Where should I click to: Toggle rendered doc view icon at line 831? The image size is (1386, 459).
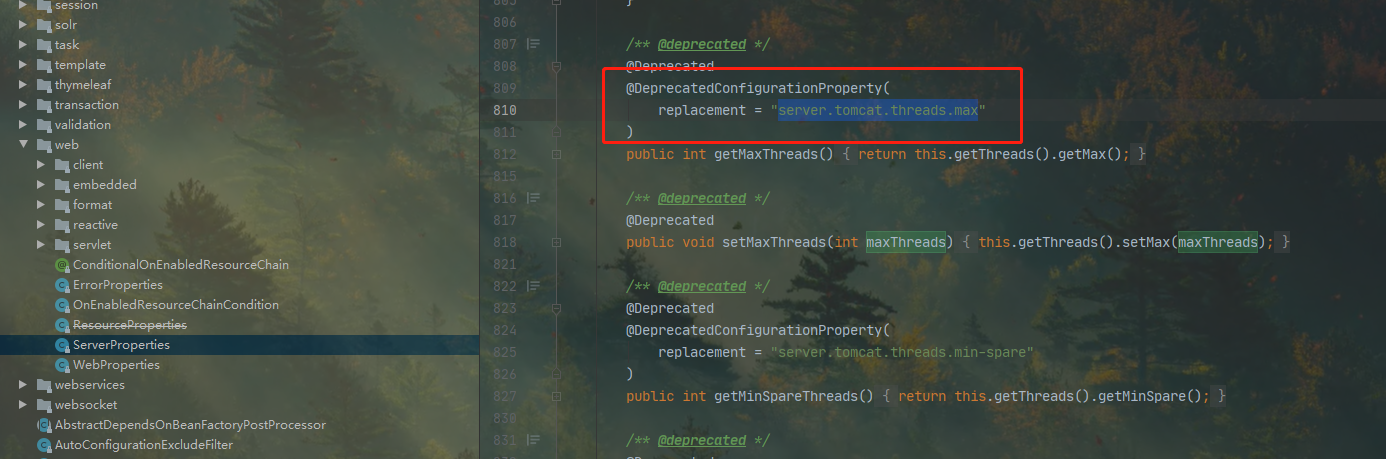click(533, 440)
